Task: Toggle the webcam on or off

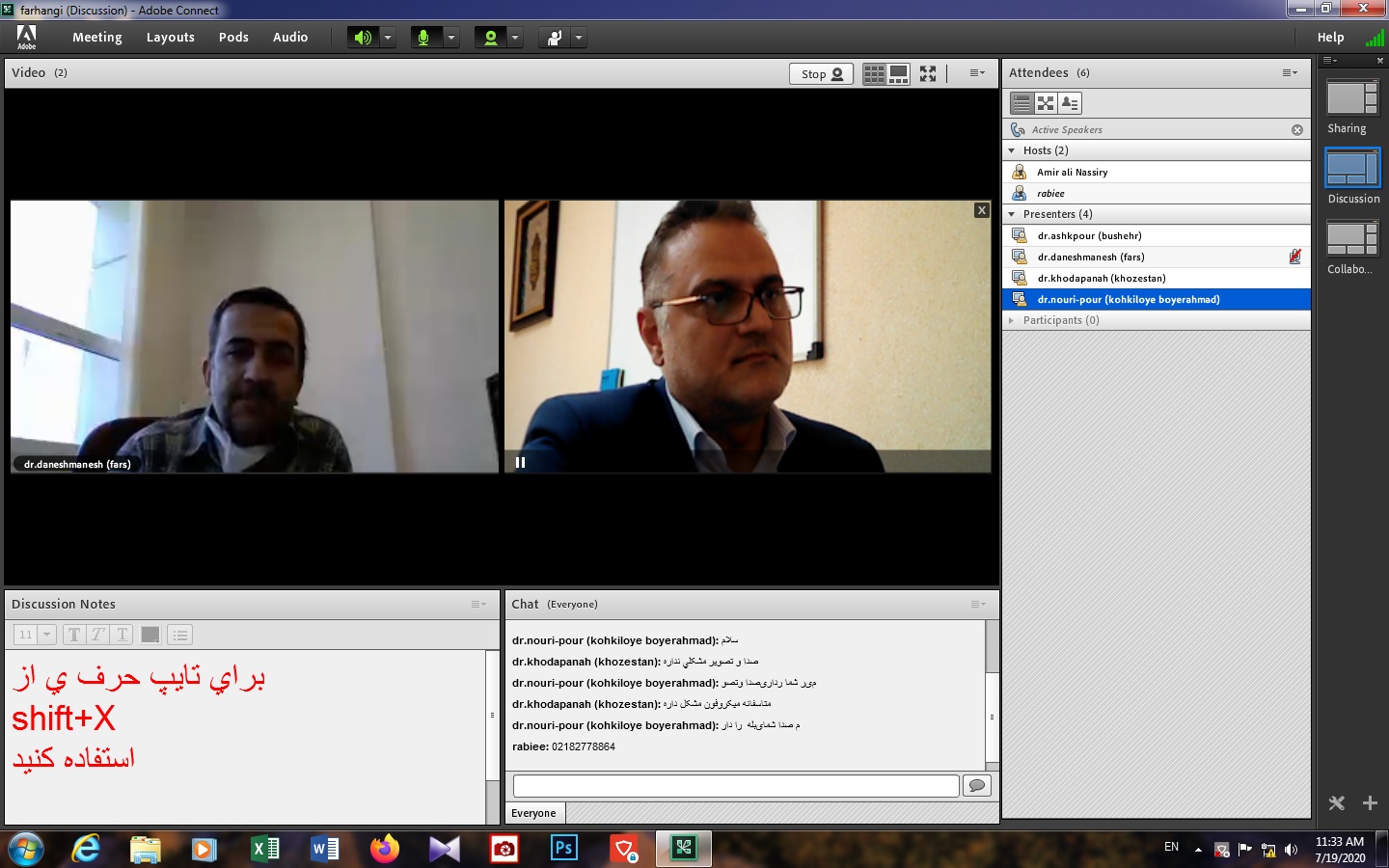Action: coord(491,38)
